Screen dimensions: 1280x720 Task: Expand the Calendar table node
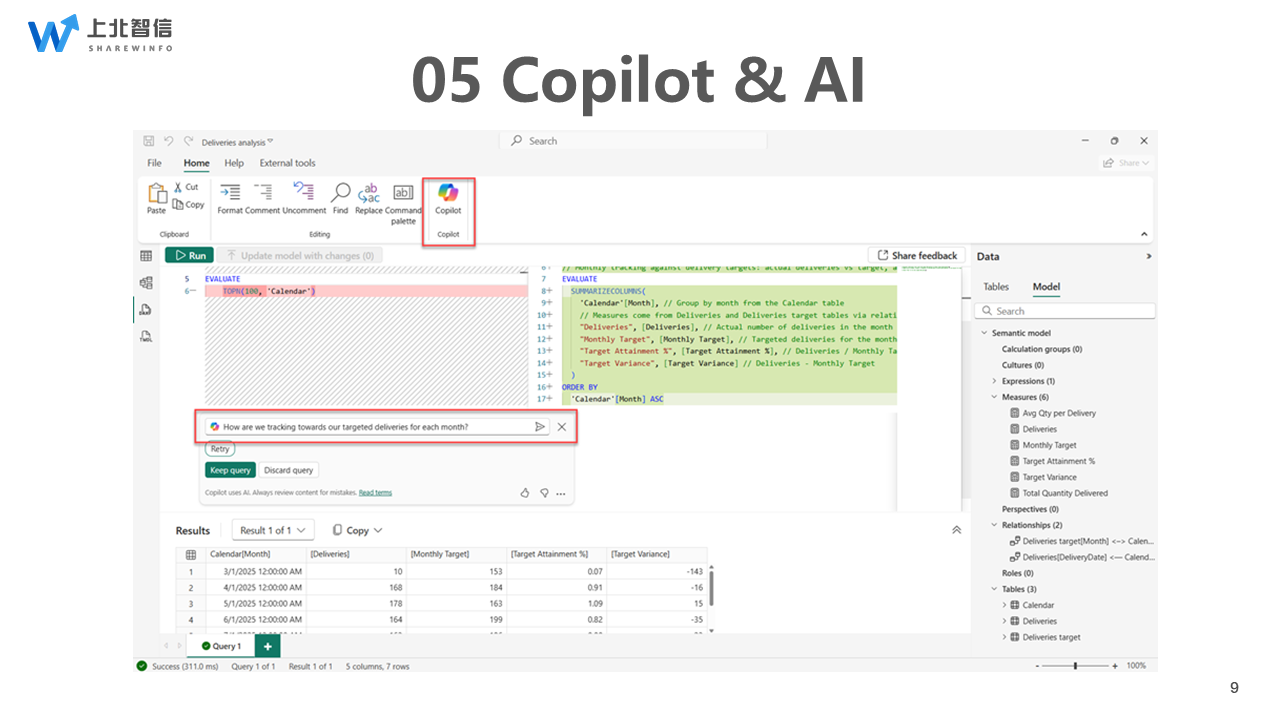tap(1005, 605)
